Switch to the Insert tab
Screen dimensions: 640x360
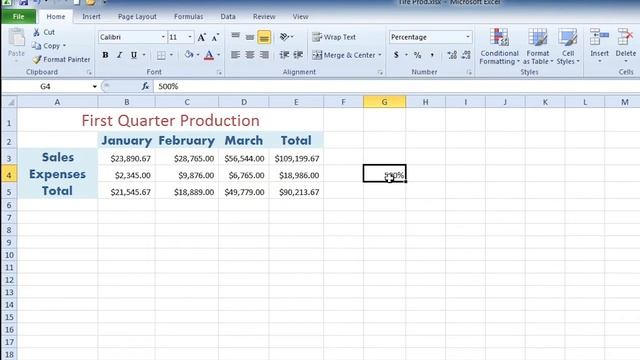click(91, 17)
